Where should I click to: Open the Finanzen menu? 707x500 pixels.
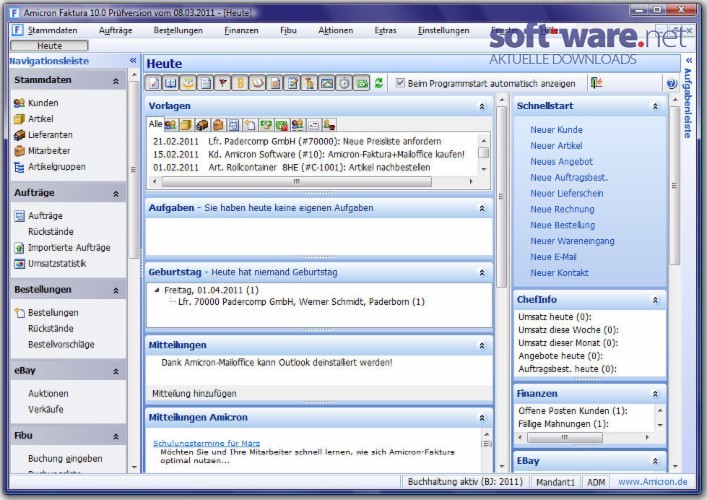[241, 30]
